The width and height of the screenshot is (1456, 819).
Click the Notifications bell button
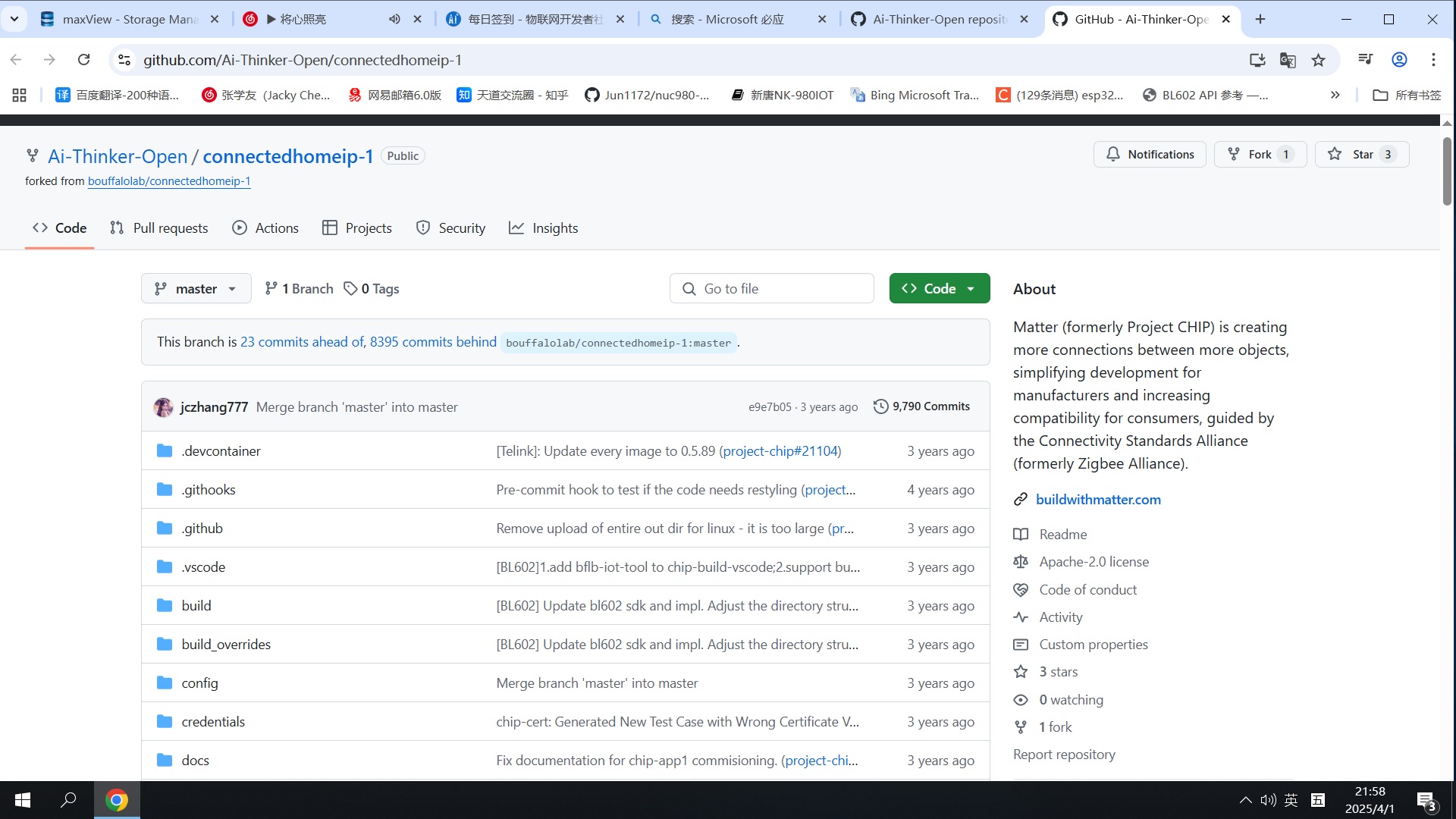coord(1150,154)
